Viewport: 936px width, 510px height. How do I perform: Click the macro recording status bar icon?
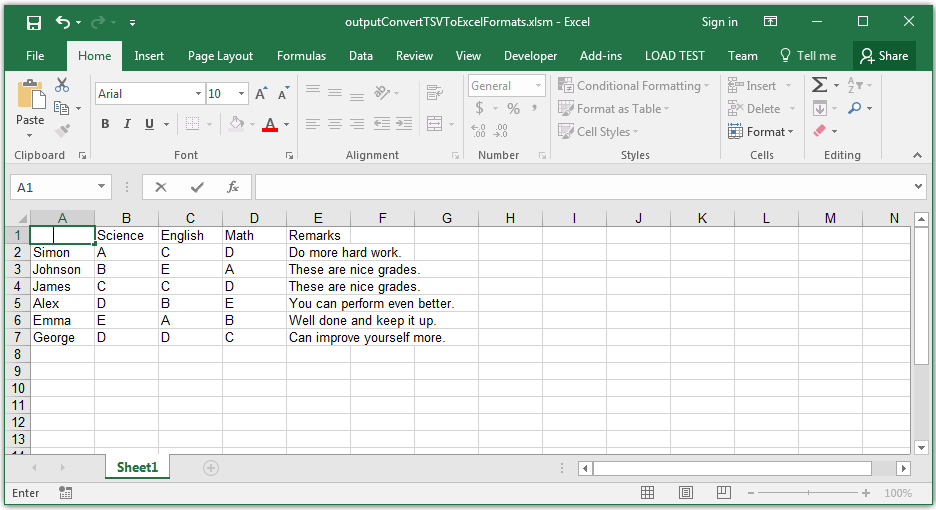[66, 493]
